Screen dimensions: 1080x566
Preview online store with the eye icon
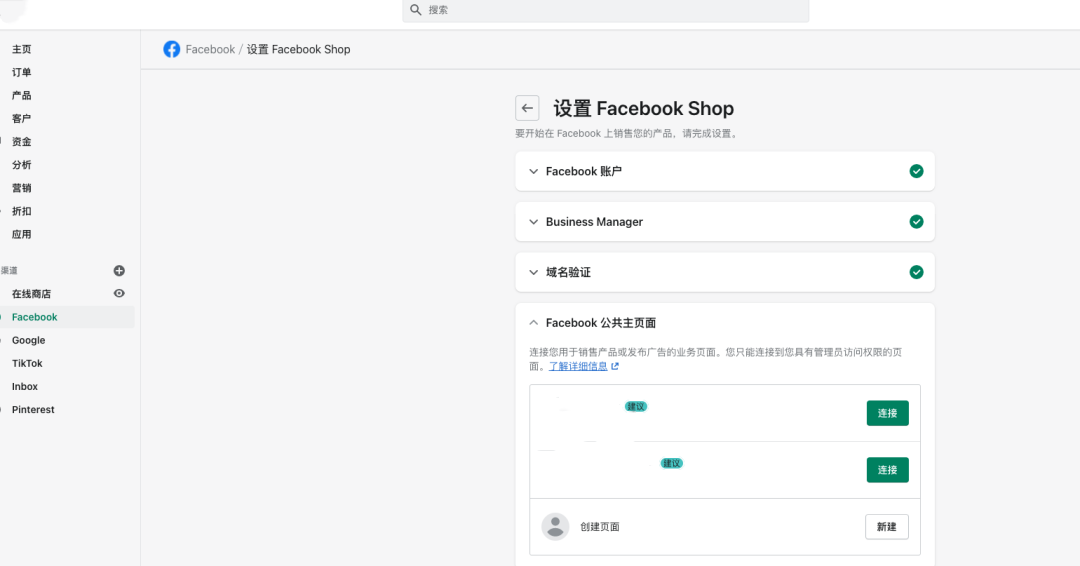tap(119, 293)
